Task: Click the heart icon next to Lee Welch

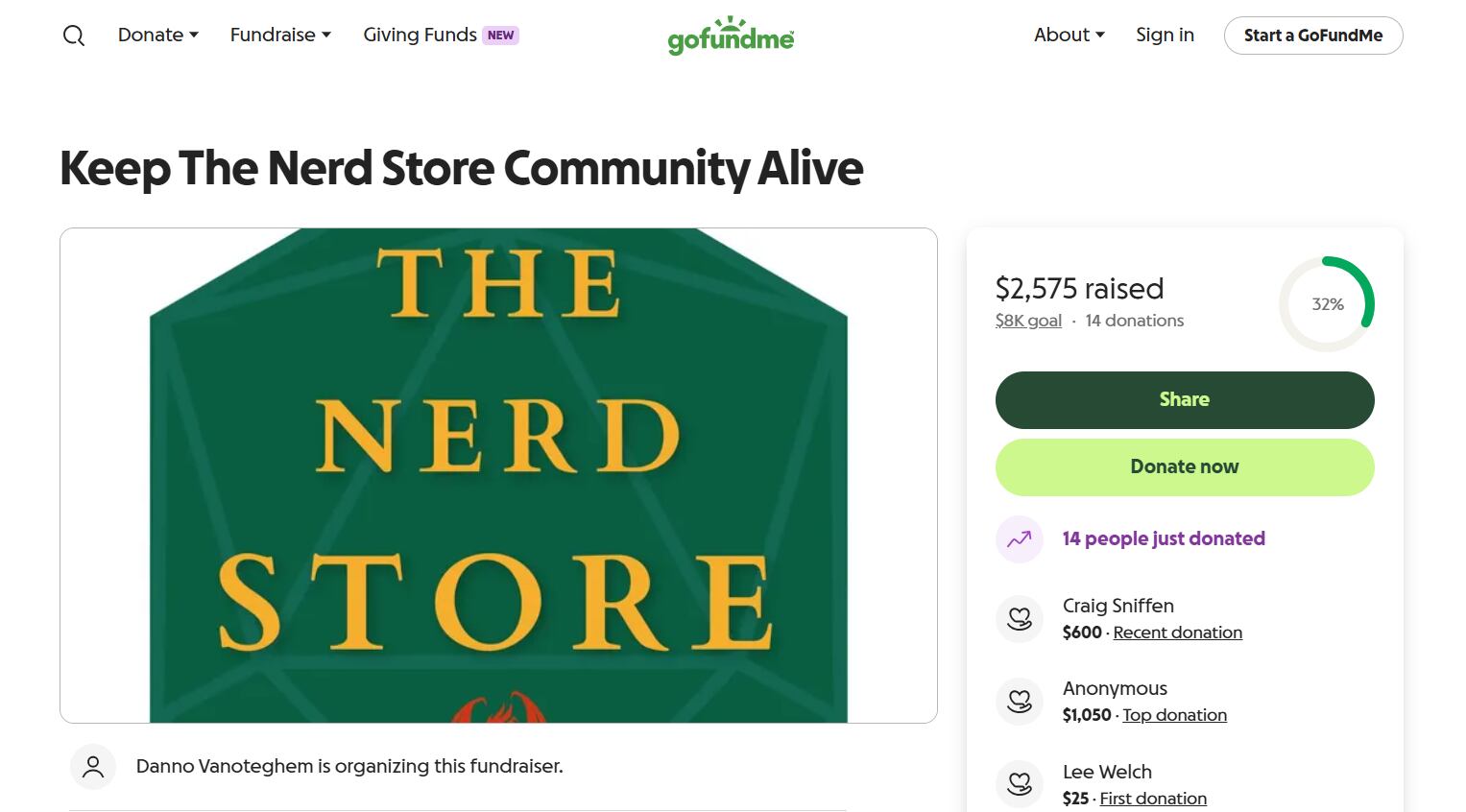Action: pos(1019,783)
